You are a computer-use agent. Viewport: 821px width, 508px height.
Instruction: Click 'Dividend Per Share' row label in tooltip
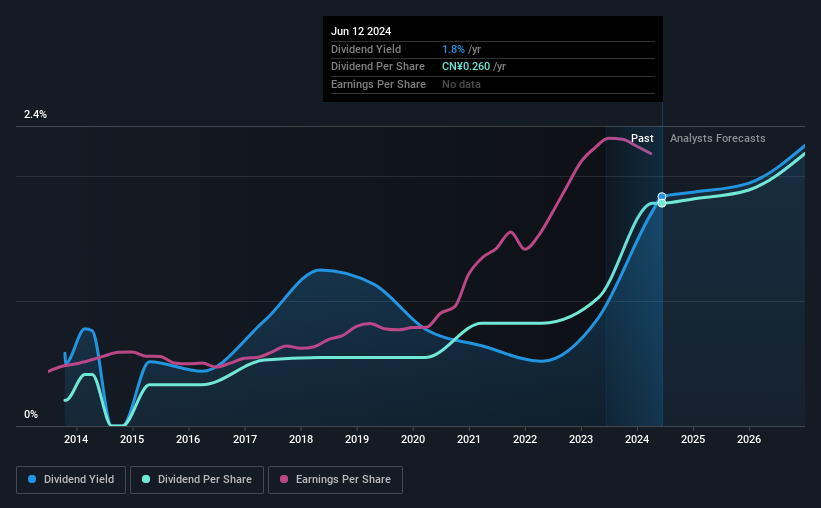coord(378,67)
